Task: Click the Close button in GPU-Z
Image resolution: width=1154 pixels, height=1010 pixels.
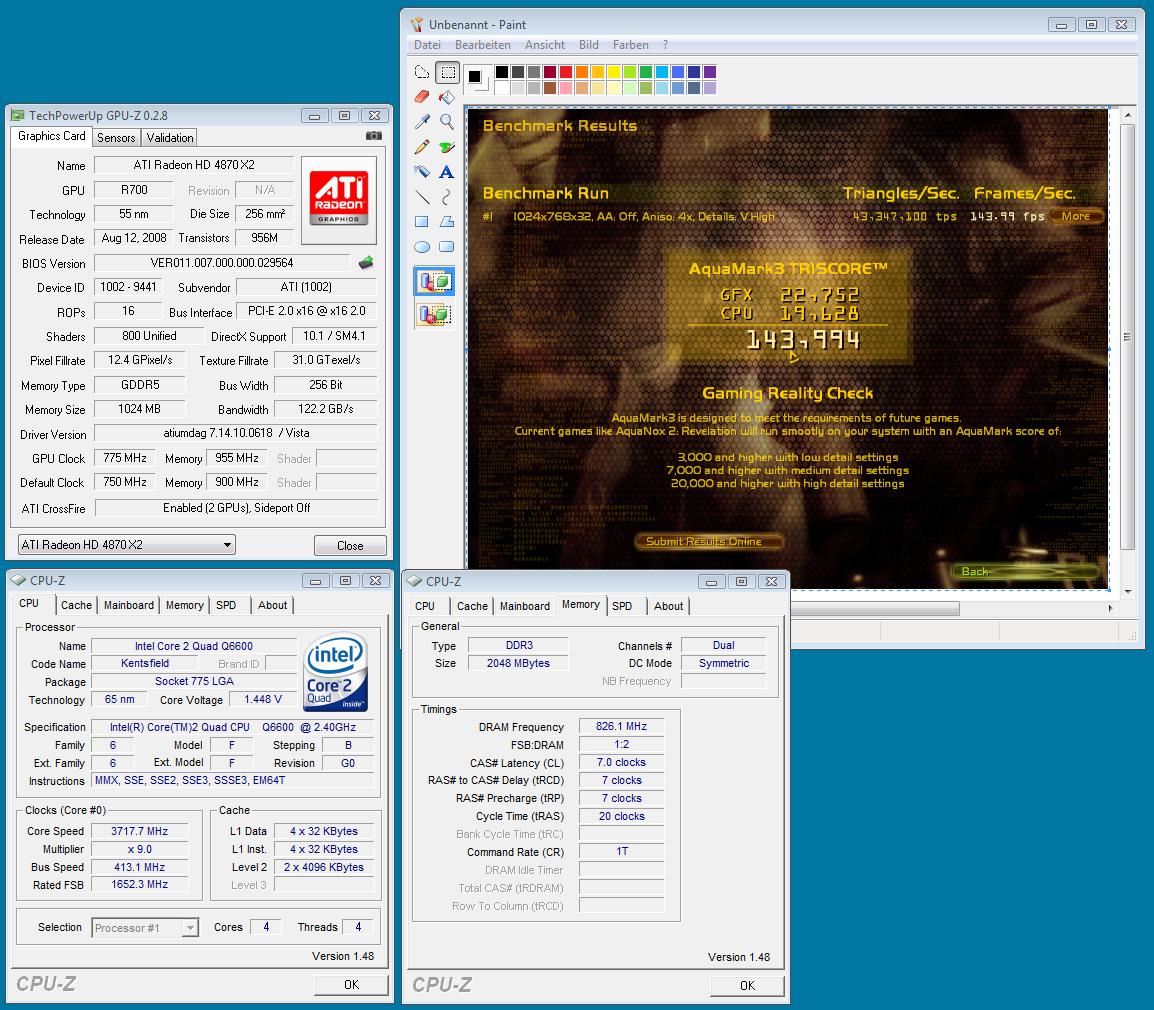Action: (350, 545)
